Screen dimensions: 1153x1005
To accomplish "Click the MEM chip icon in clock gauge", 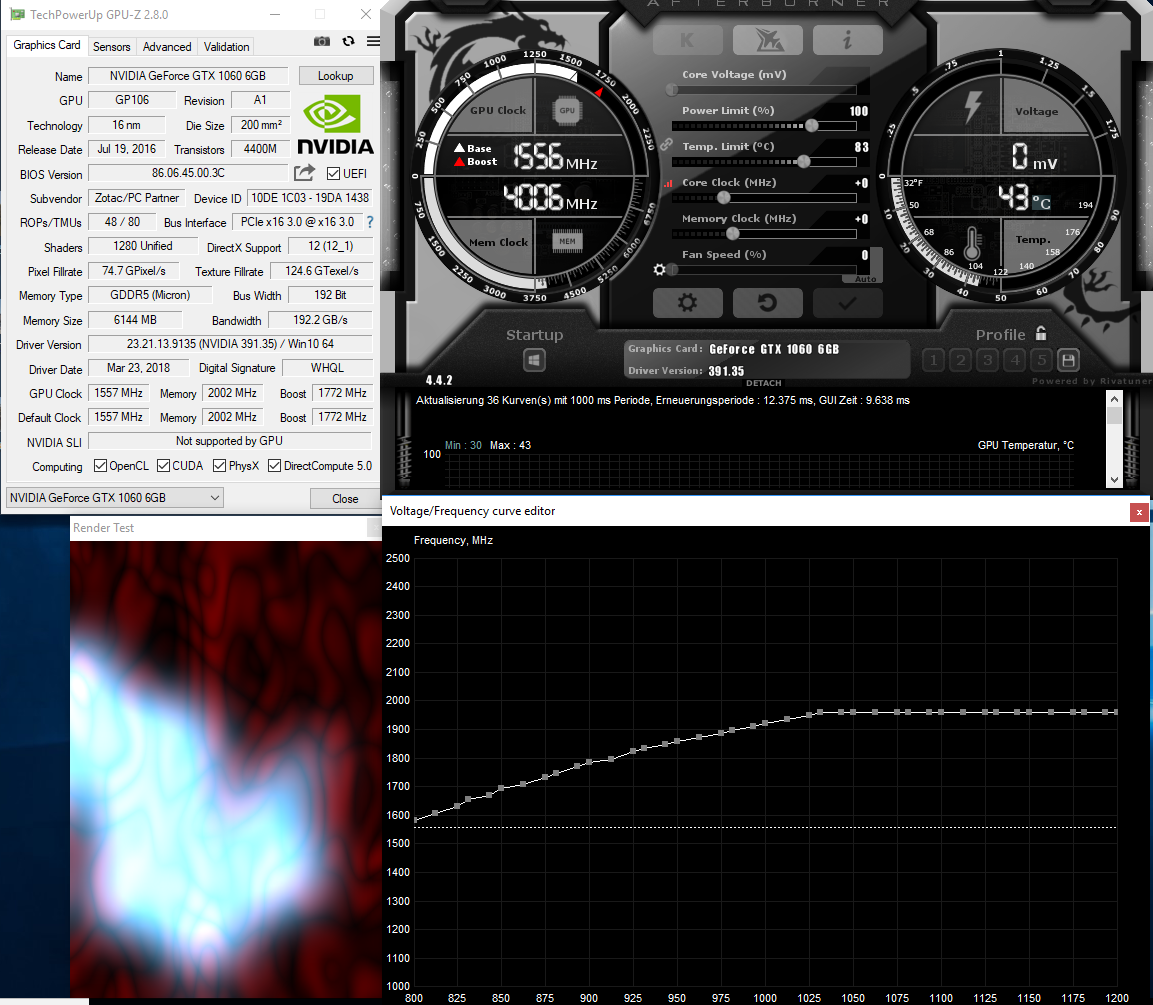I will (567, 241).
